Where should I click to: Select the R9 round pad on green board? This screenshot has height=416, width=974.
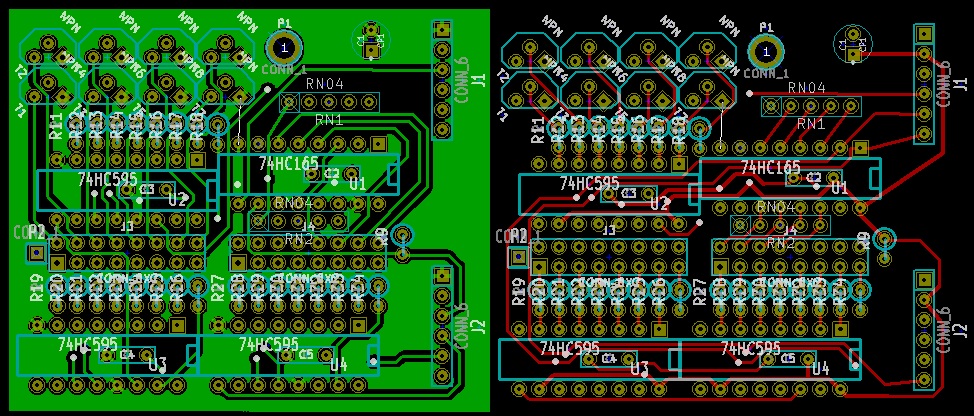point(402,236)
